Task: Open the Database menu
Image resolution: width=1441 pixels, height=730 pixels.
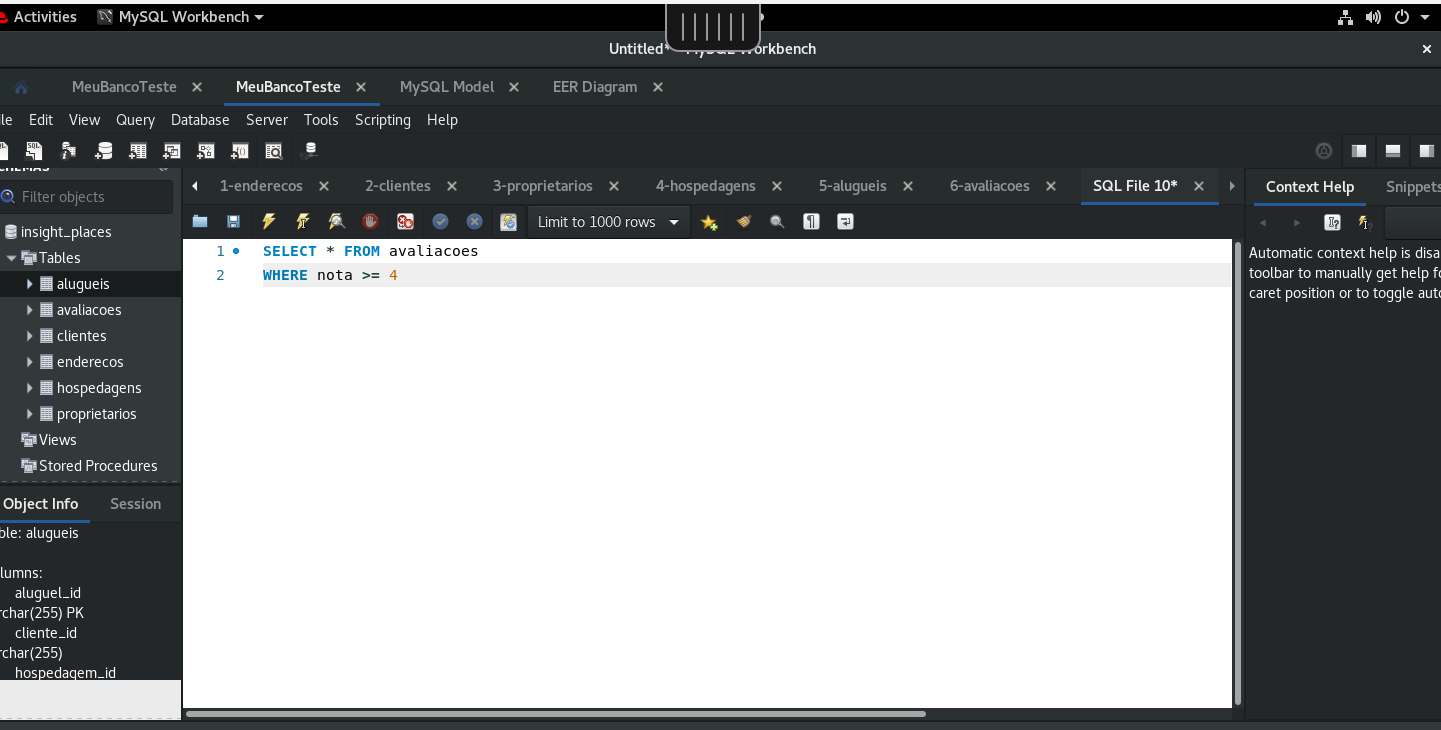Action: 200,120
